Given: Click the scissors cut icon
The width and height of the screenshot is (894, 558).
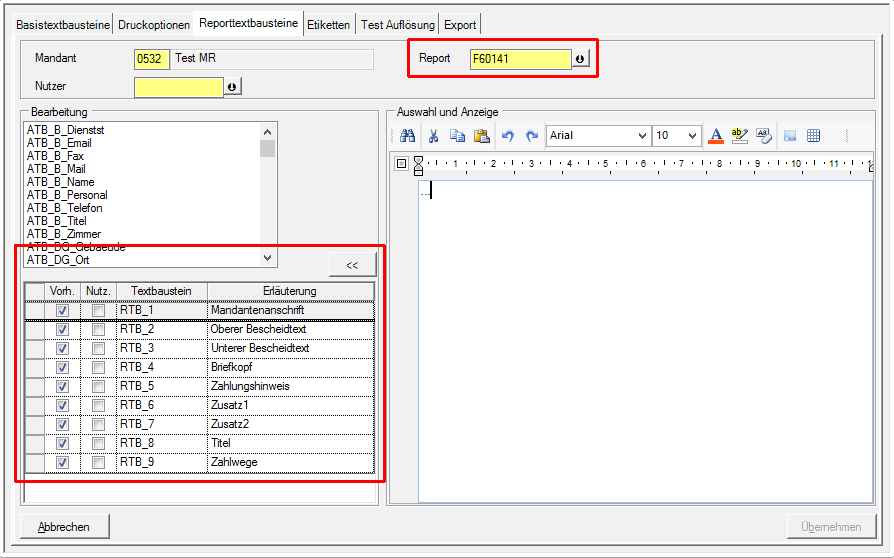Looking at the screenshot, I should click(x=434, y=136).
